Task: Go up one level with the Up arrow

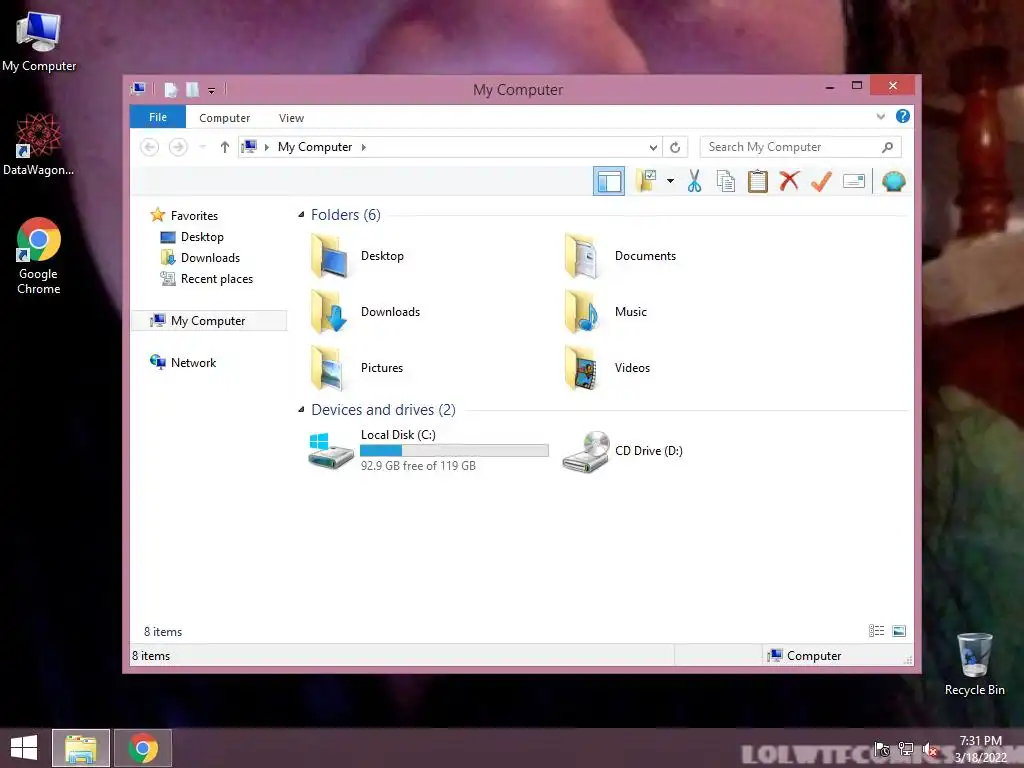Action: click(225, 147)
